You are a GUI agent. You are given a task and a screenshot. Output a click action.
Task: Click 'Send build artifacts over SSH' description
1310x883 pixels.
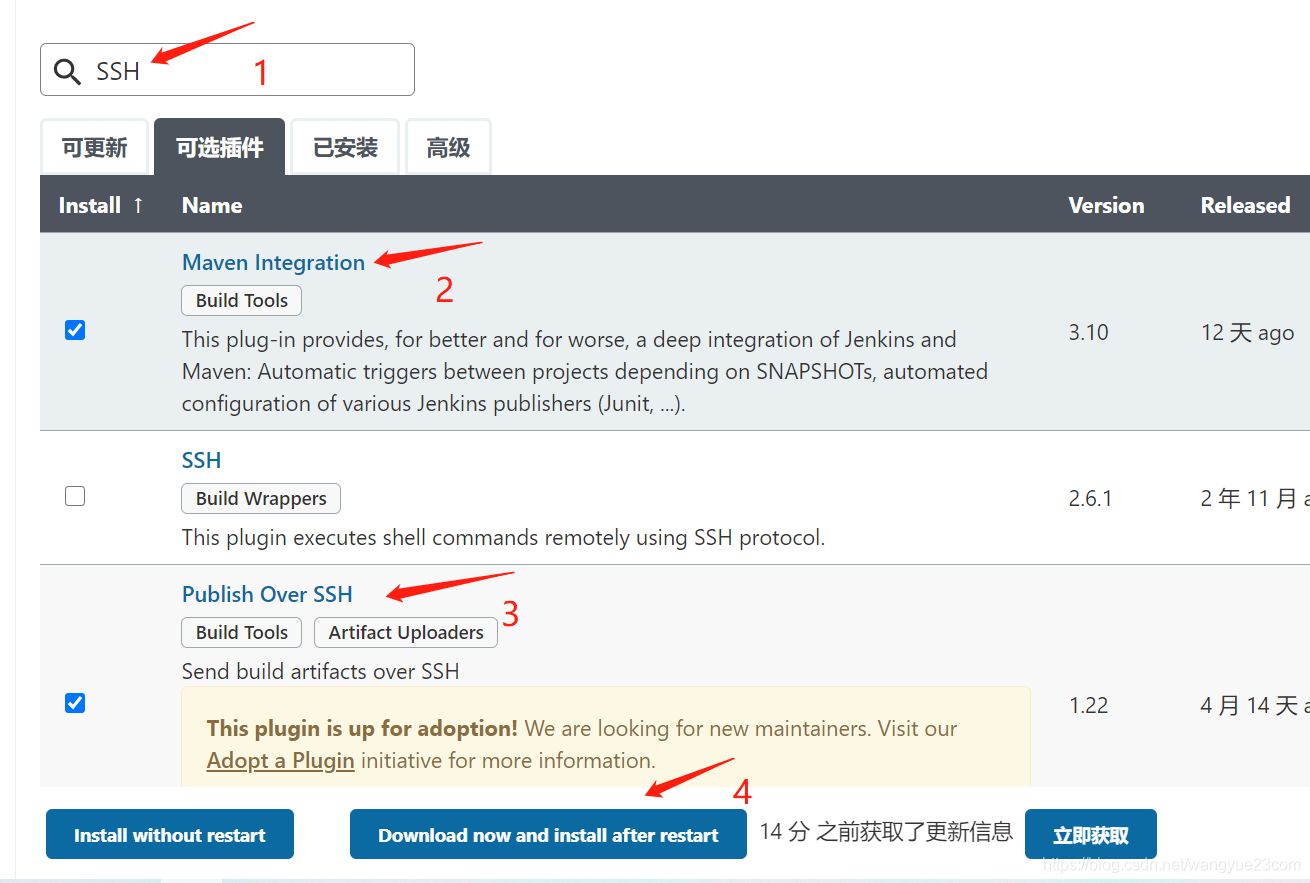click(x=320, y=671)
